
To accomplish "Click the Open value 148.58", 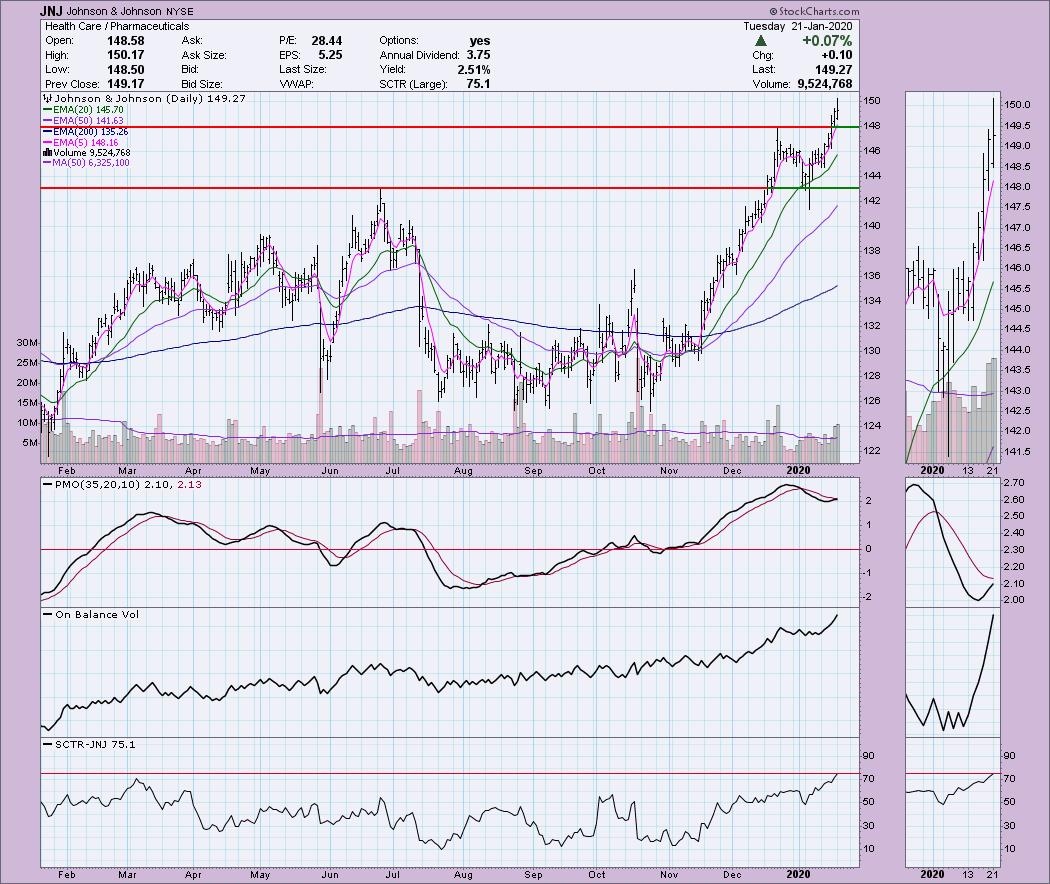I will [126, 41].
